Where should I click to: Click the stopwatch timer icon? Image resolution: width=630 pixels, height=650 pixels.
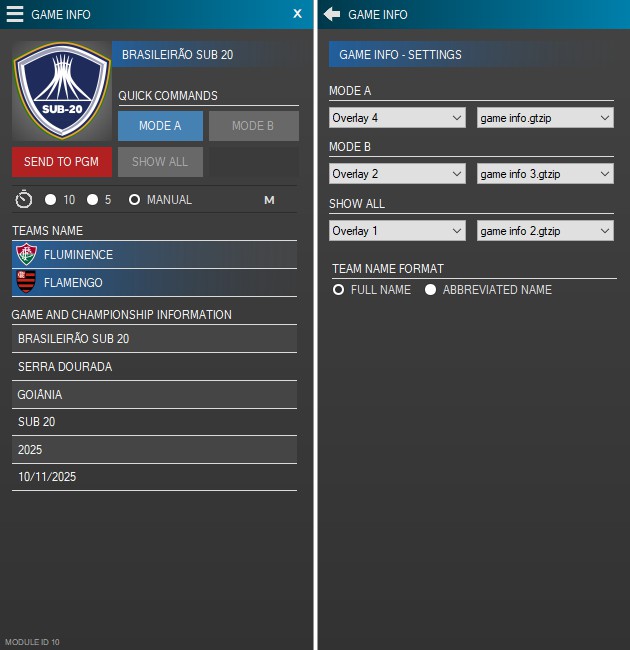click(x=24, y=200)
